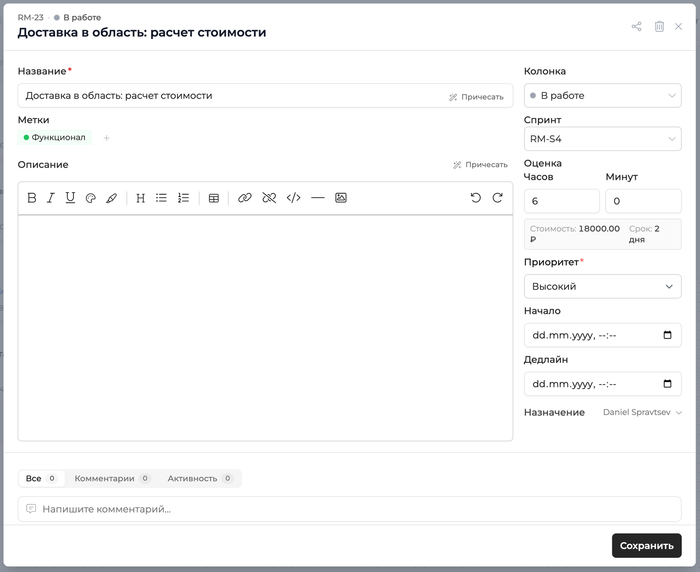Click the Дедлайн date field
This screenshot has width=700, height=572.
click(x=603, y=384)
